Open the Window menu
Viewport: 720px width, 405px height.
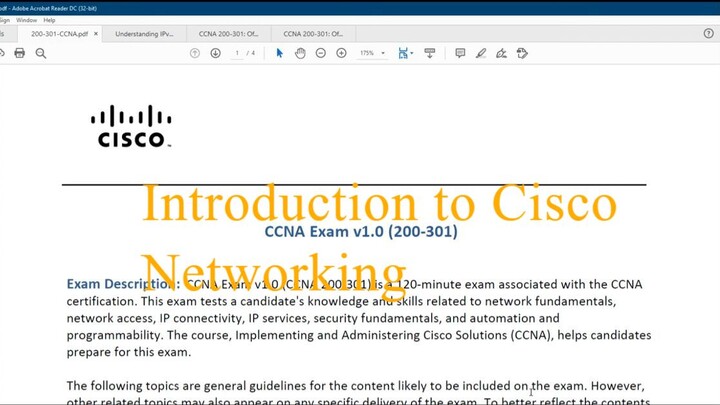26,20
